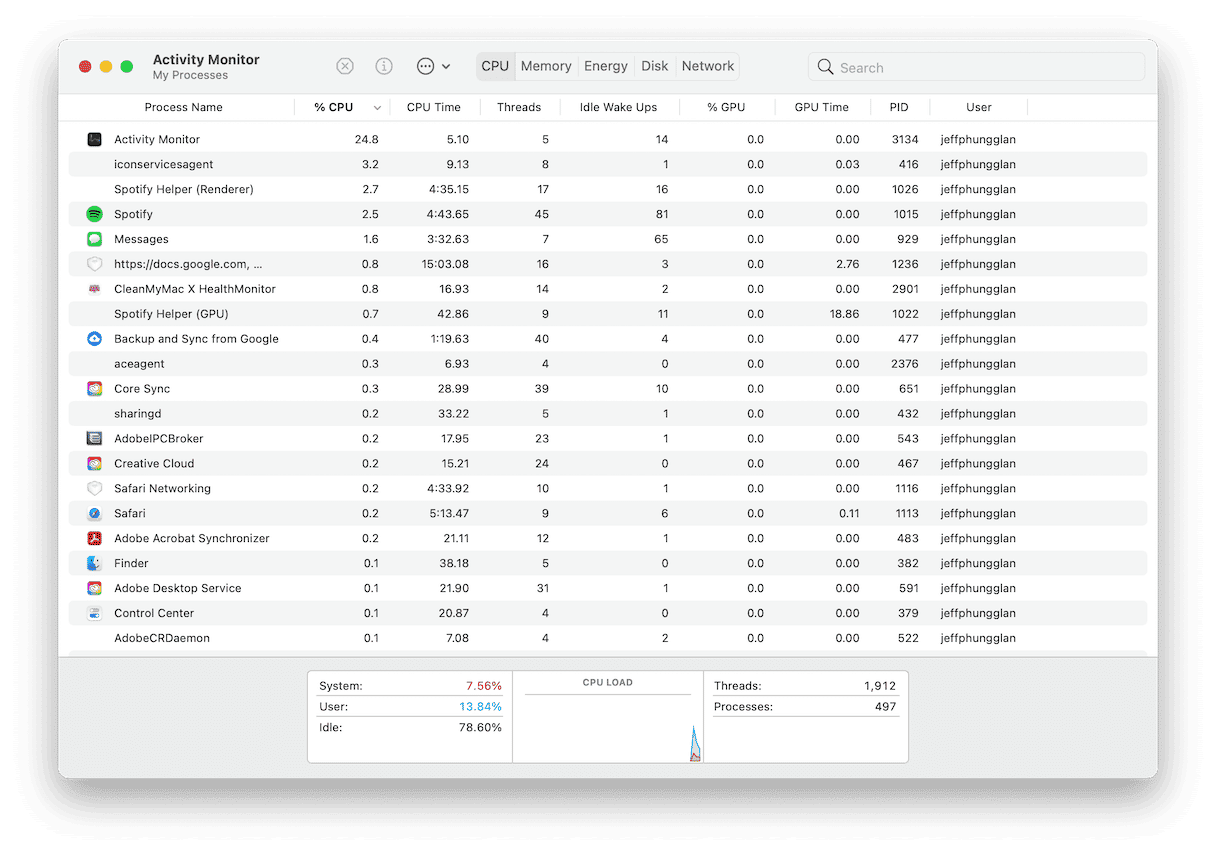Viewport: 1216px width, 855px height.
Task: Open the ellipsis more-options dropdown
Action: [x=433, y=66]
